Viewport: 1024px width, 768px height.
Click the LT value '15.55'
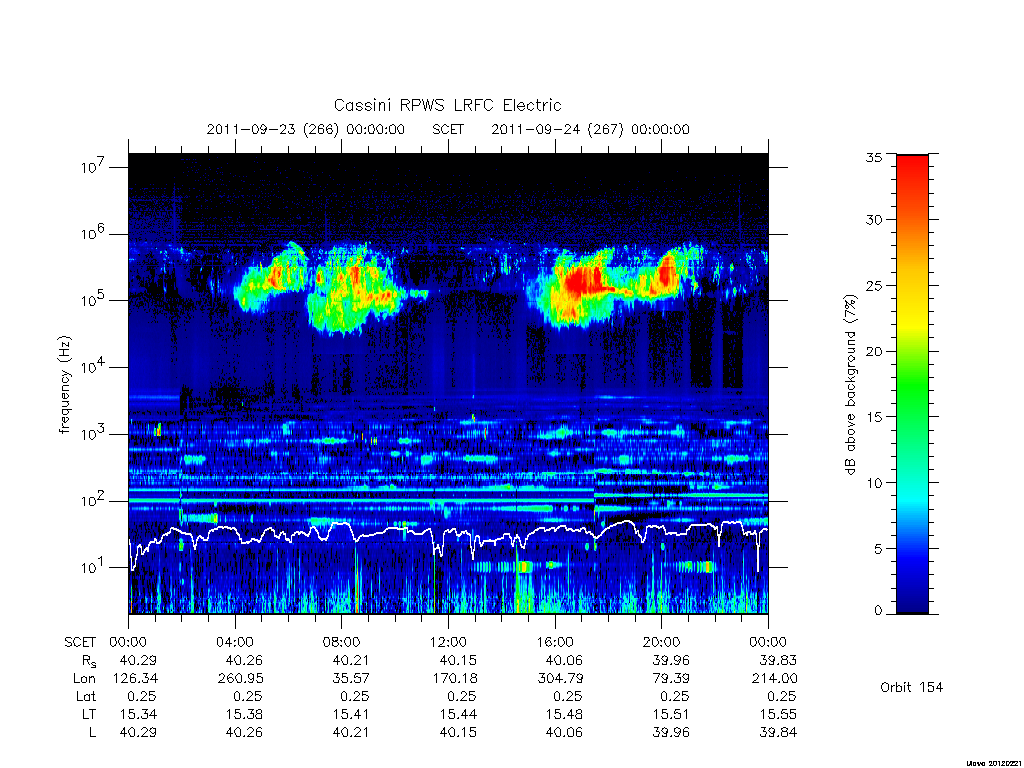click(778, 714)
